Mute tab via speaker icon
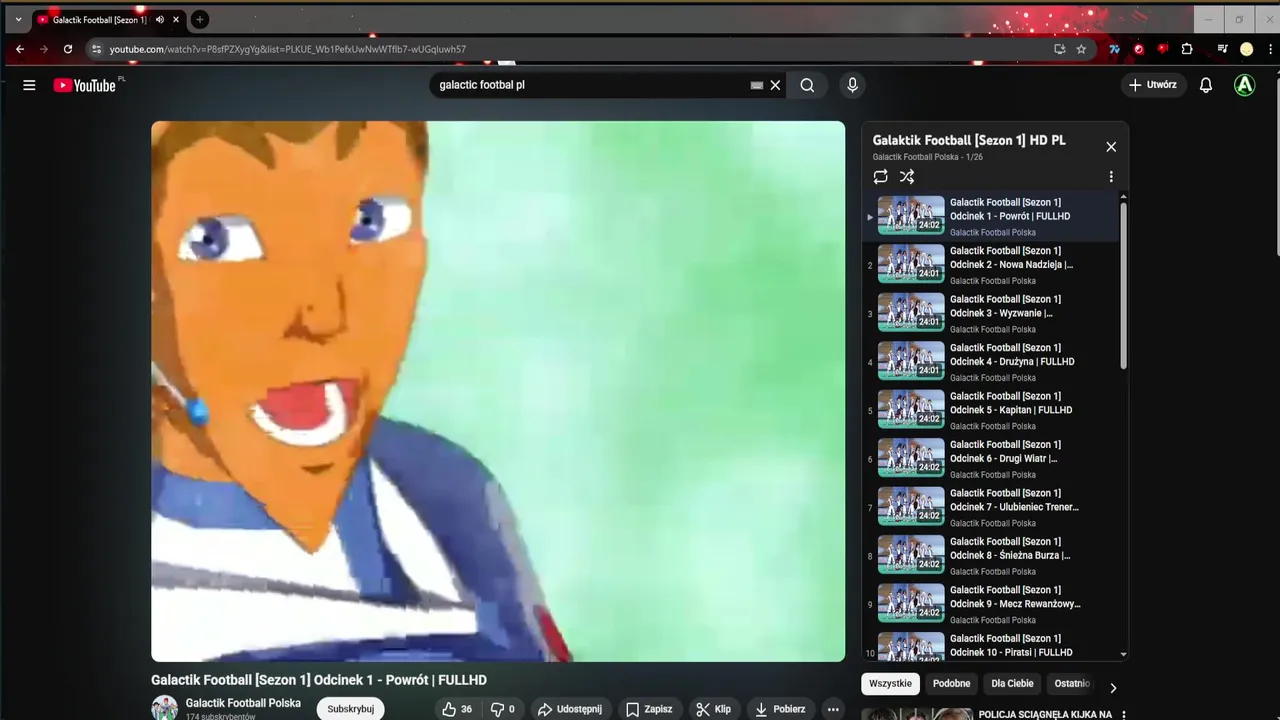Image resolution: width=1280 pixels, height=720 pixels. 159,19
